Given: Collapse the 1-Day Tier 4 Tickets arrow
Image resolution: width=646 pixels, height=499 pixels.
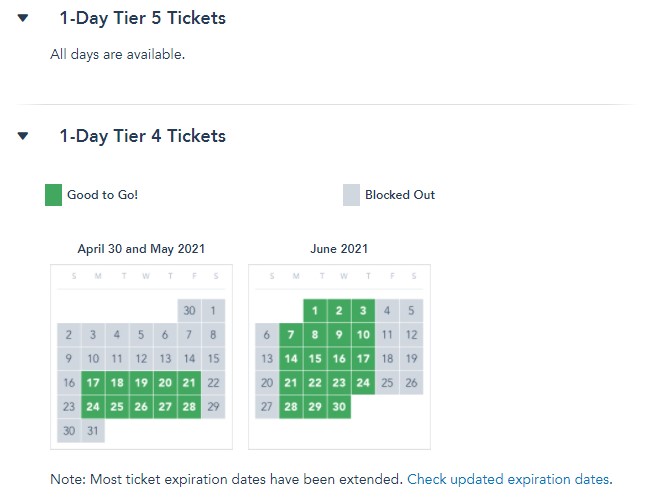Looking at the screenshot, I should (23, 136).
